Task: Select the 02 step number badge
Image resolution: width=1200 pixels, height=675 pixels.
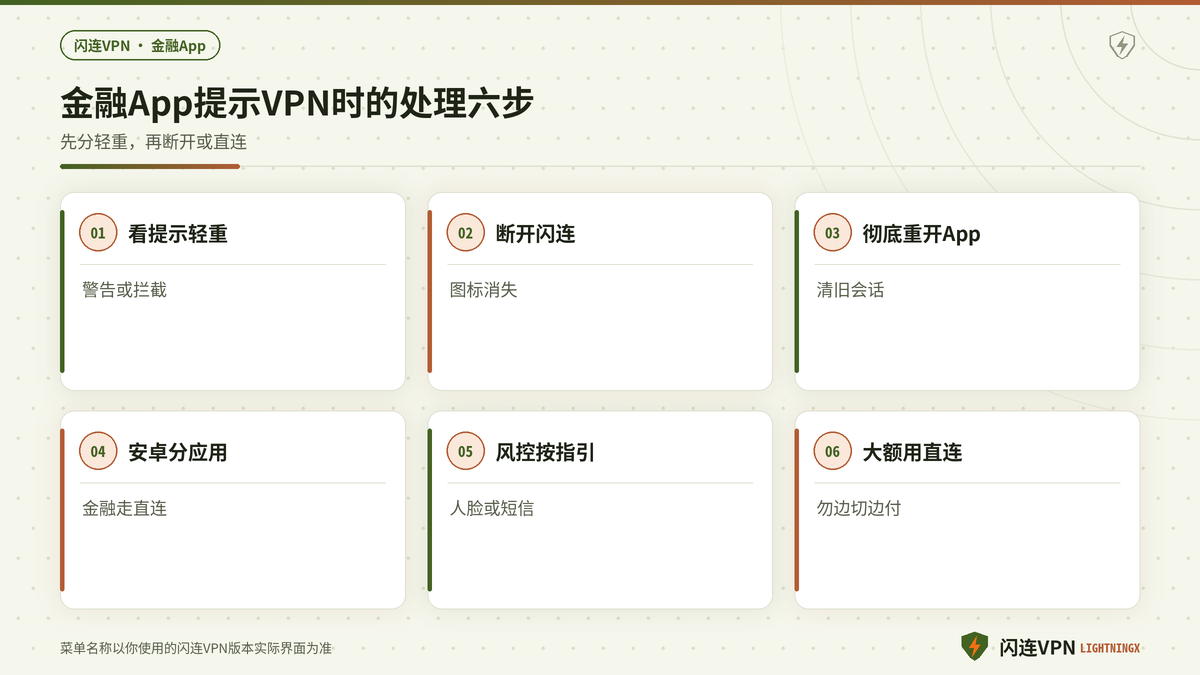Action: (x=465, y=233)
